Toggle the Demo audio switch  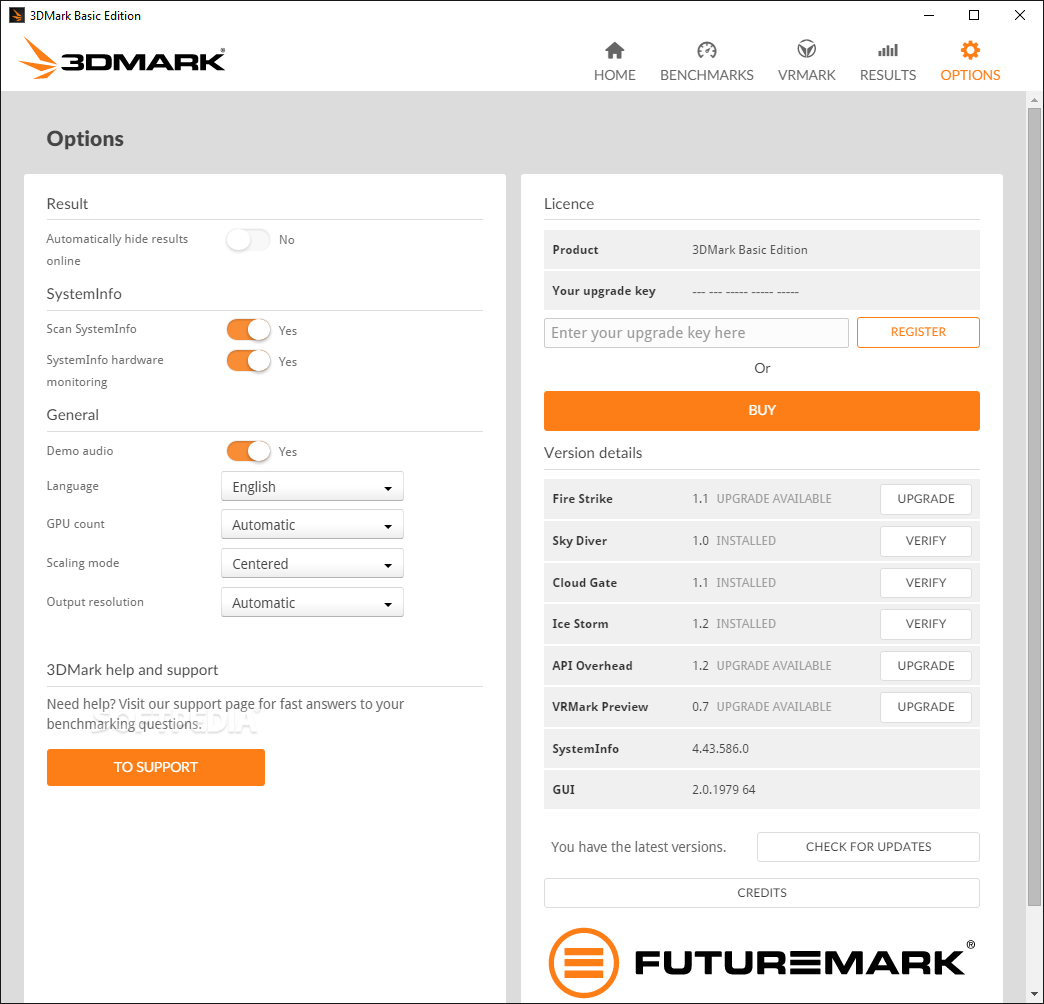tap(248, 451)
